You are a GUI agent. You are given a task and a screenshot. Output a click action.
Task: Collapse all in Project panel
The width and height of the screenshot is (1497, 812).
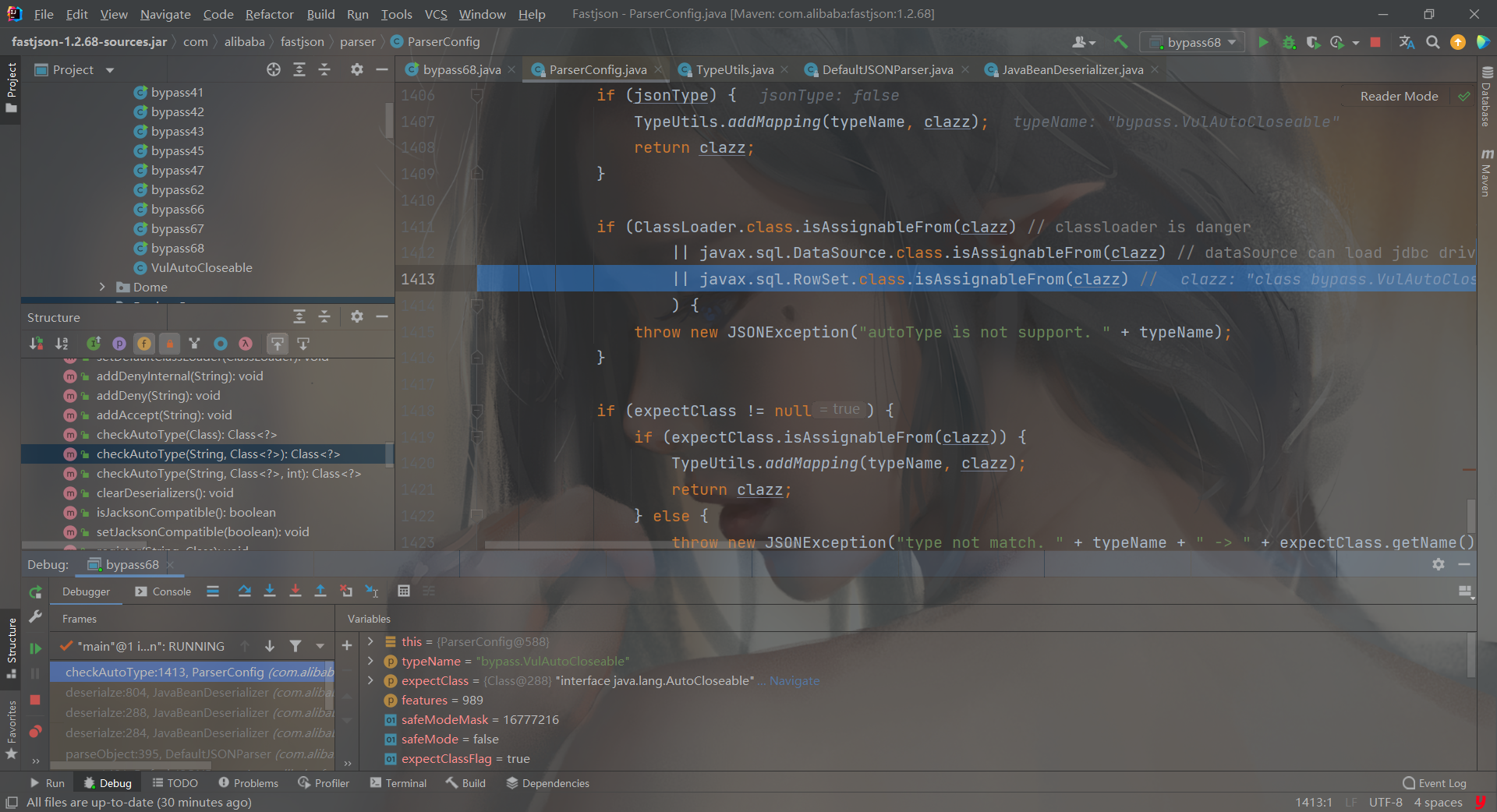[324, 69]
